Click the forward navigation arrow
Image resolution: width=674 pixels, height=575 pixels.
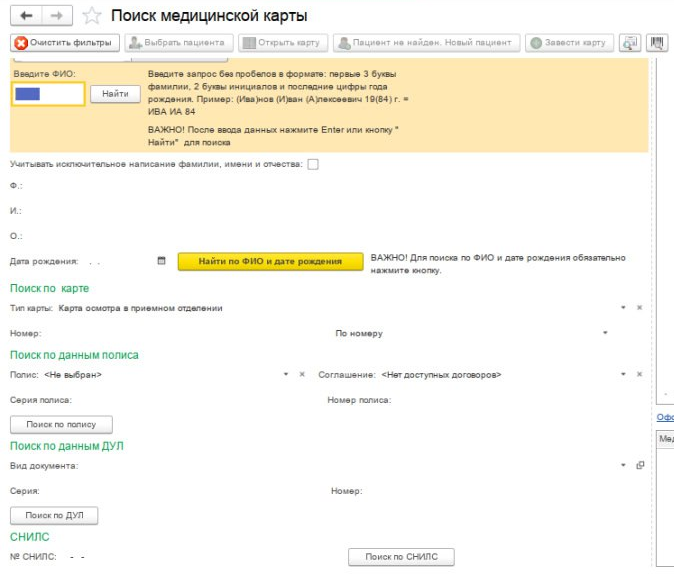[x=55, y=16]
